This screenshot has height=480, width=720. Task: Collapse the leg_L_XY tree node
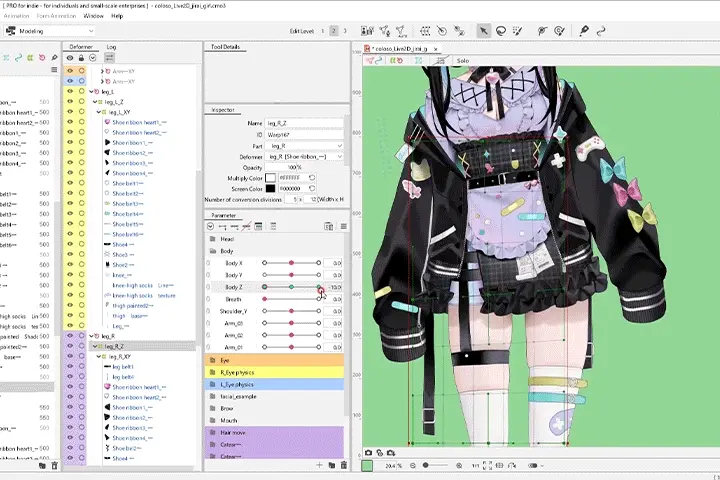98,112
